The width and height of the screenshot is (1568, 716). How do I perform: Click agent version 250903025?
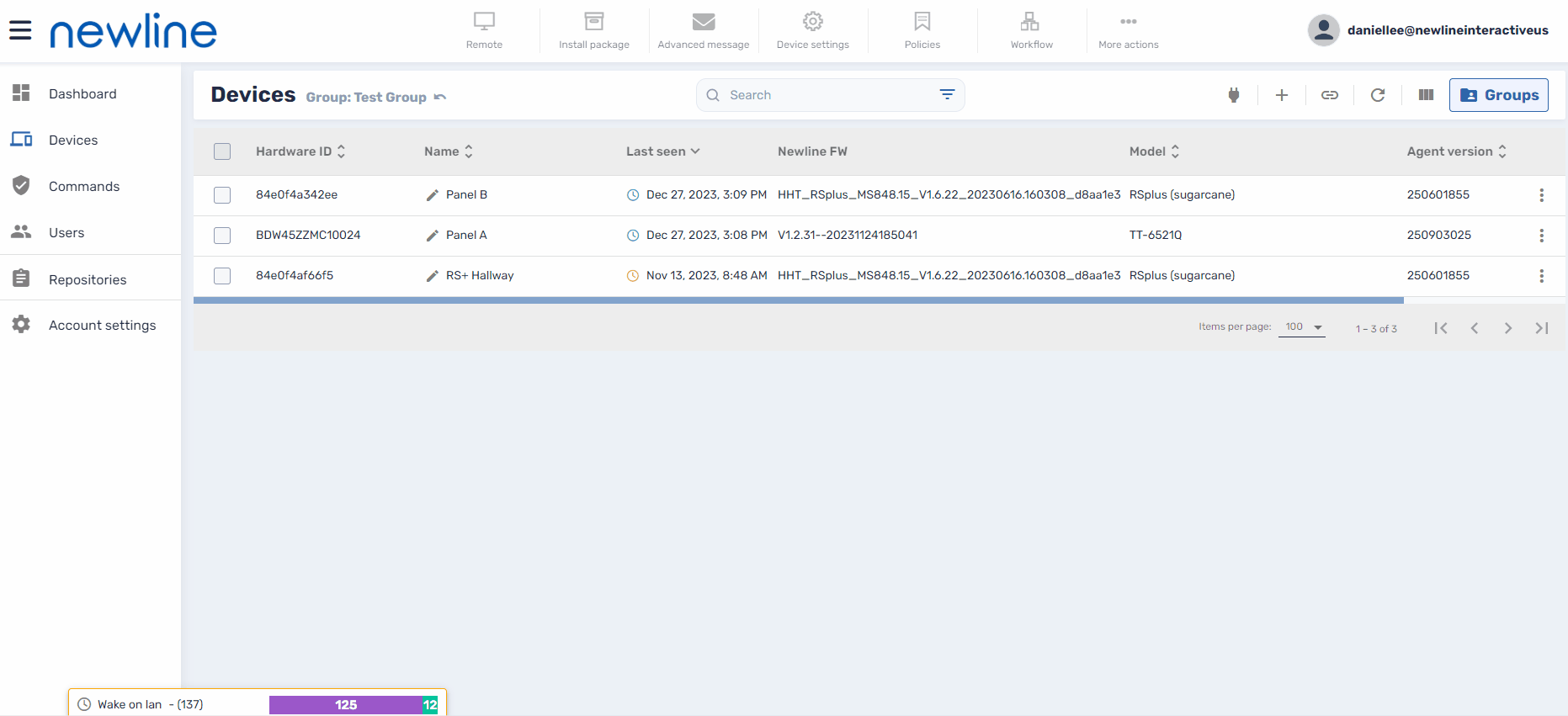(1439, 236)
